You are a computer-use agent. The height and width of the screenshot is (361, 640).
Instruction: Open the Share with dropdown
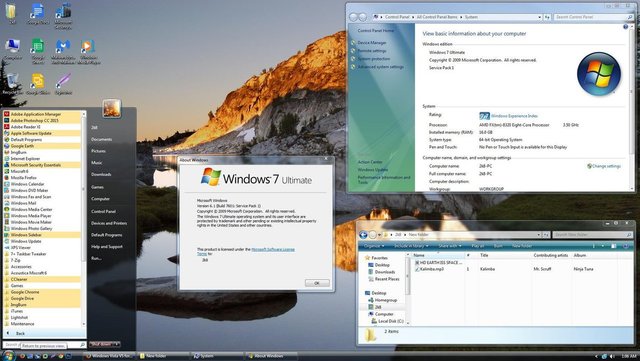pos(450,246)
